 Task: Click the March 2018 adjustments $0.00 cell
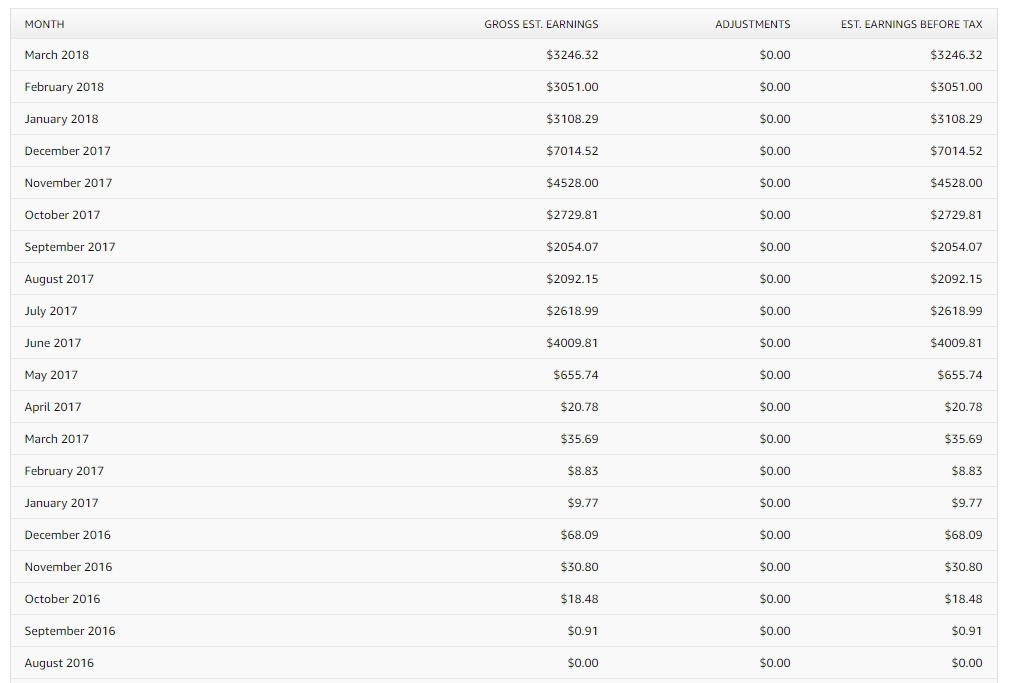(775, 55)
